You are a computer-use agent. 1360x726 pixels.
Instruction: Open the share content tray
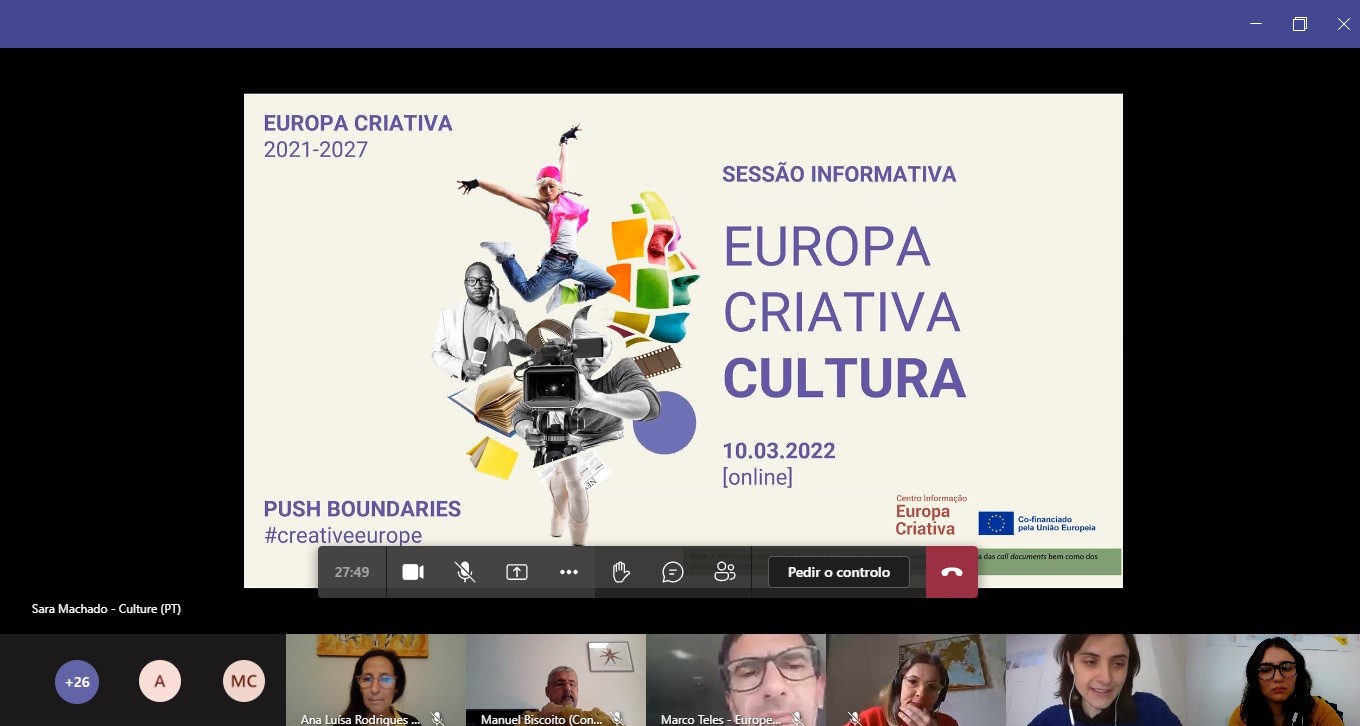click(517, 572)
